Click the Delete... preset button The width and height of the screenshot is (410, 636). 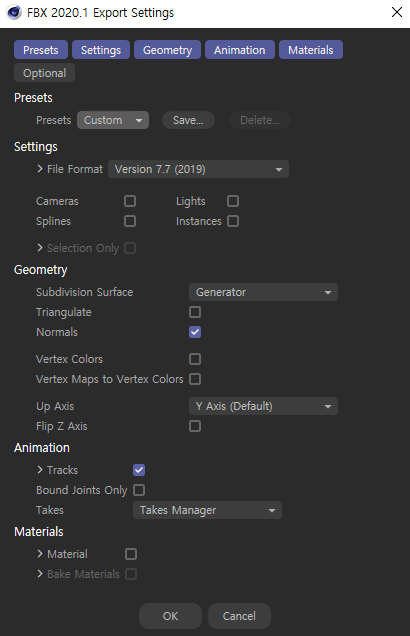tap(260, 120)
